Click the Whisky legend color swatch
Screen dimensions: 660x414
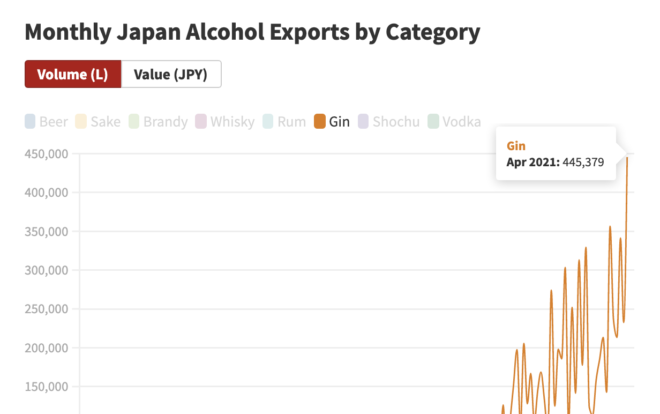coord(201,121)
